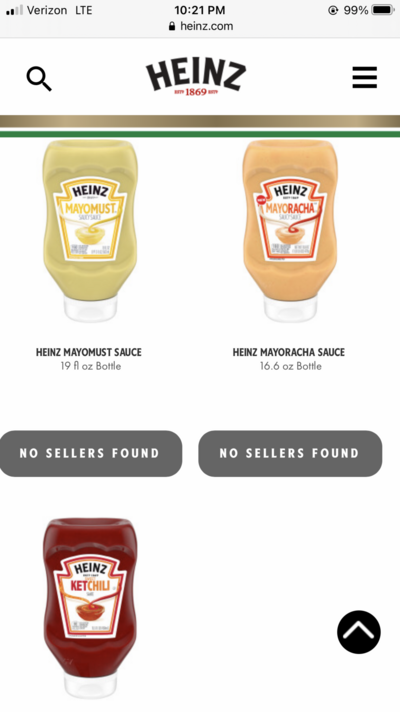
Task: Tap the rotation lock status icon
Action: 333,10
